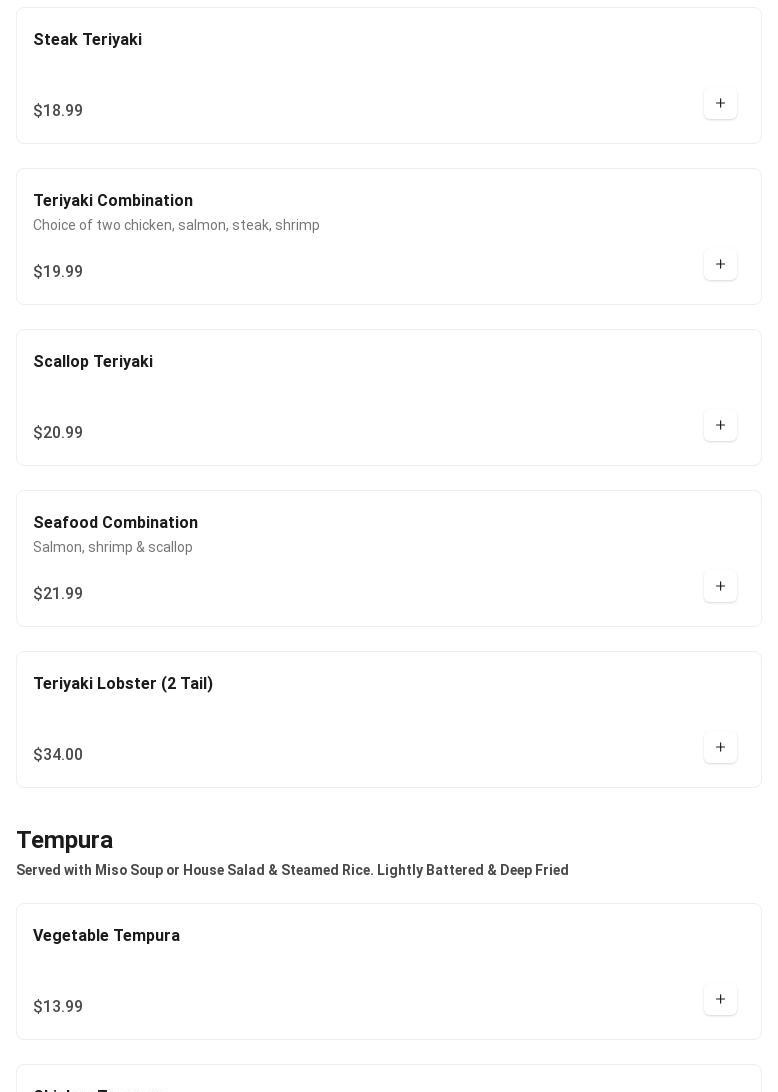This screenshot has height=1092, width=778.
Task: Add Seafood Combination via plus icon
Action: pos(720,587)
